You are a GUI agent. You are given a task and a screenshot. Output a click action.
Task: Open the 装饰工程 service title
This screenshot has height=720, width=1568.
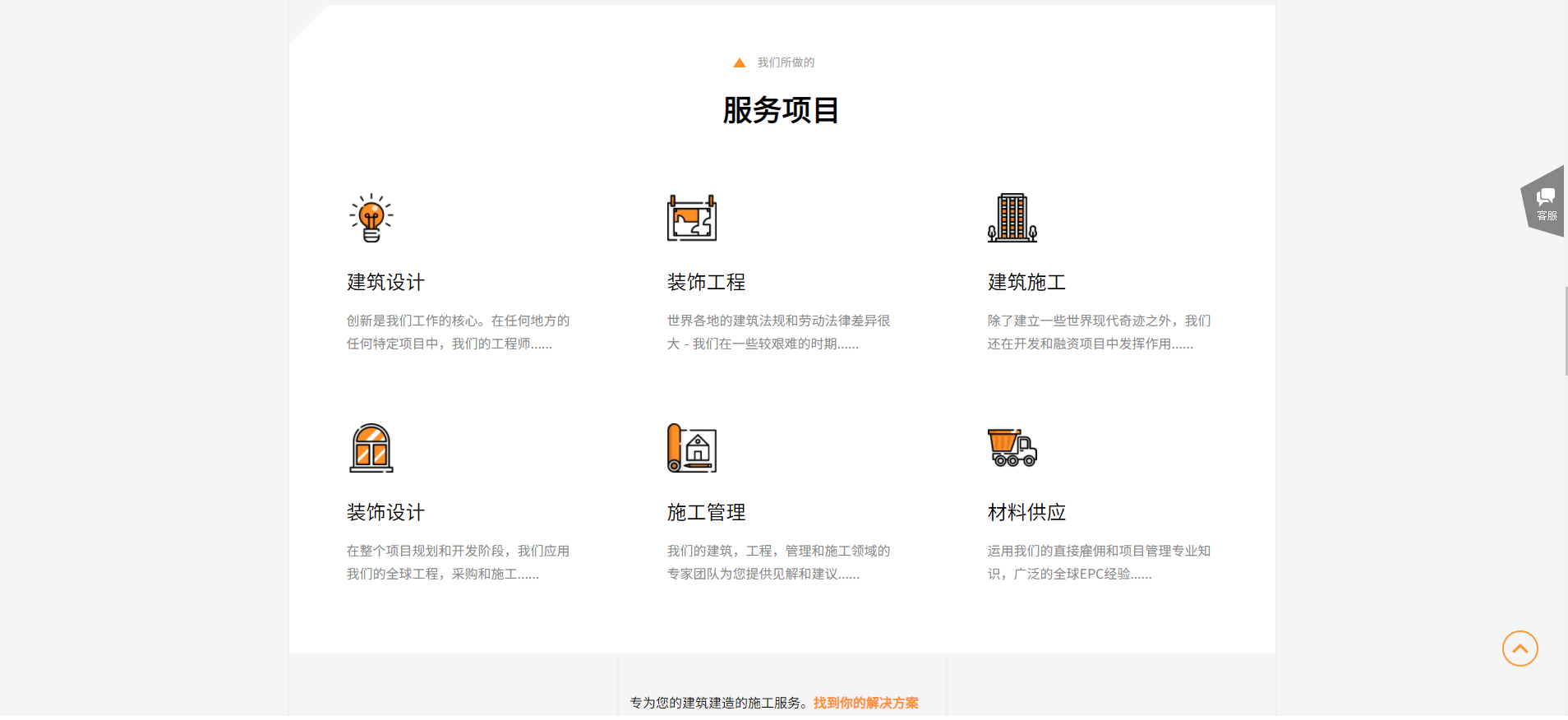coord(706,282)
